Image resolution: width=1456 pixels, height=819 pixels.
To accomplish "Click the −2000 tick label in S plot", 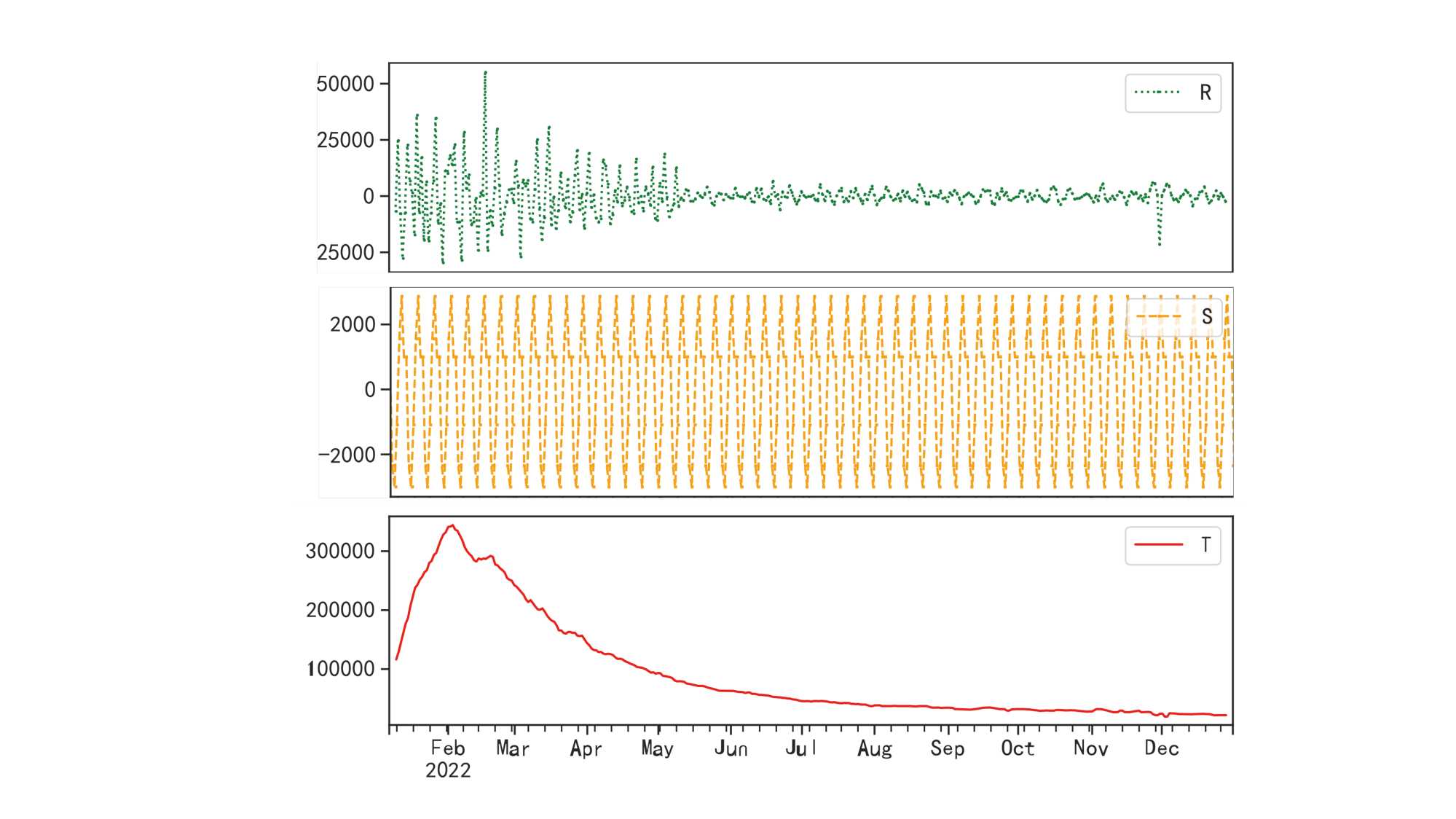I will pos(346,455).
